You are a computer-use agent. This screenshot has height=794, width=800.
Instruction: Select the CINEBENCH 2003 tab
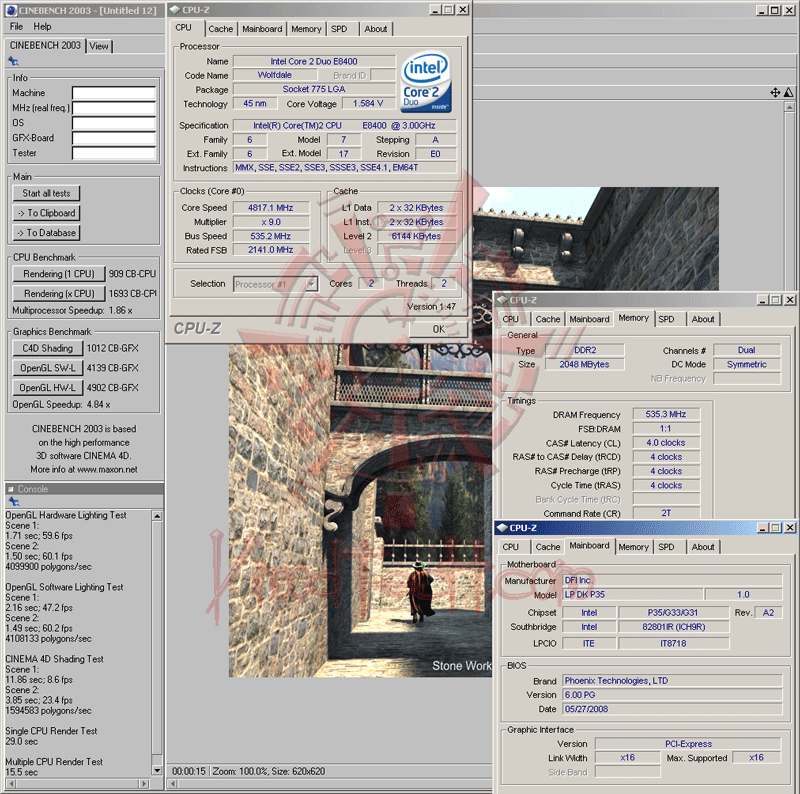[45, 45]
